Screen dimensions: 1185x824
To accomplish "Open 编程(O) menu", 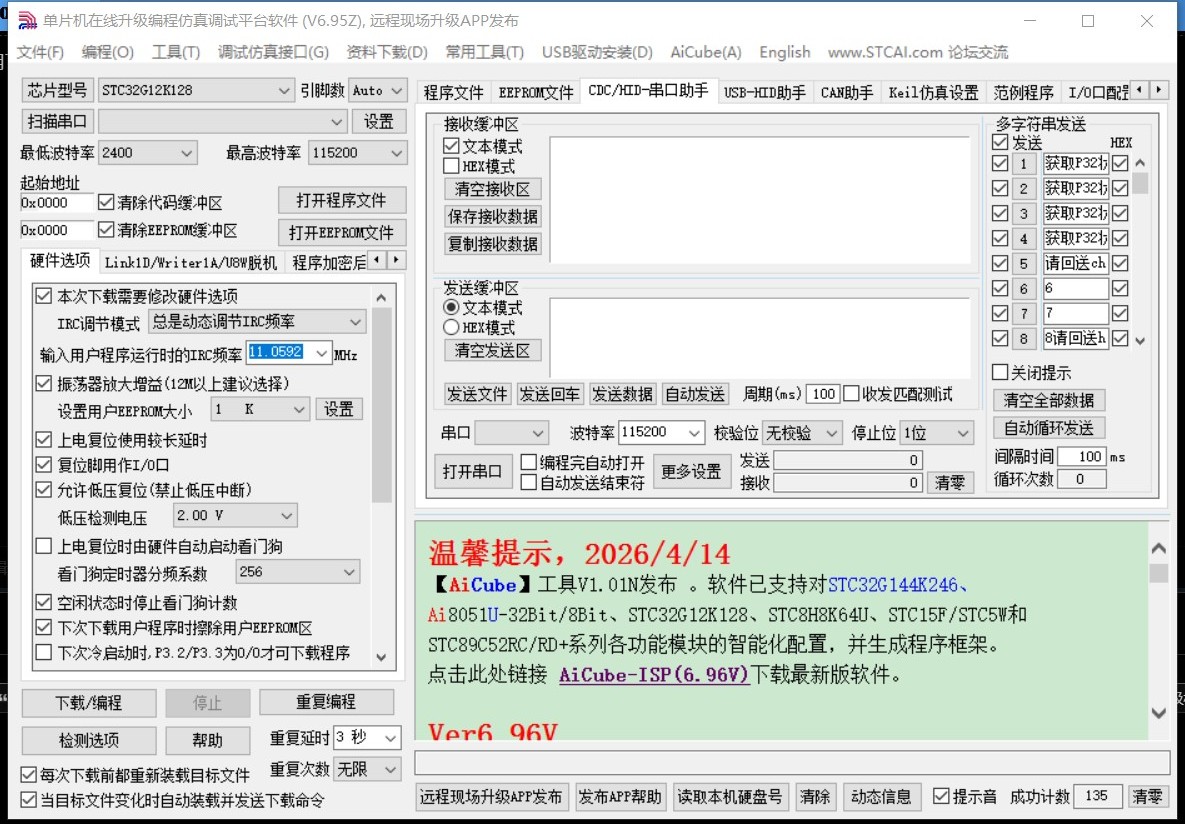I will coord(107,52).
